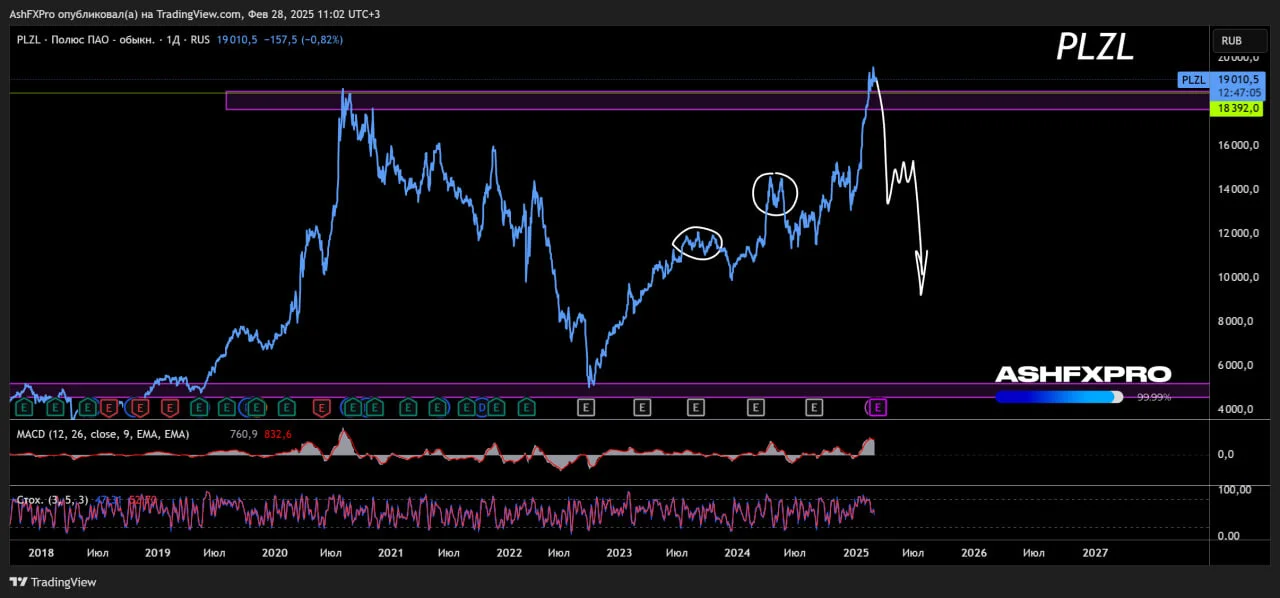This screenshot has width=1280, height=598.
Task: Click the 2026 label on time axis
Action: (x=973, y=552)
